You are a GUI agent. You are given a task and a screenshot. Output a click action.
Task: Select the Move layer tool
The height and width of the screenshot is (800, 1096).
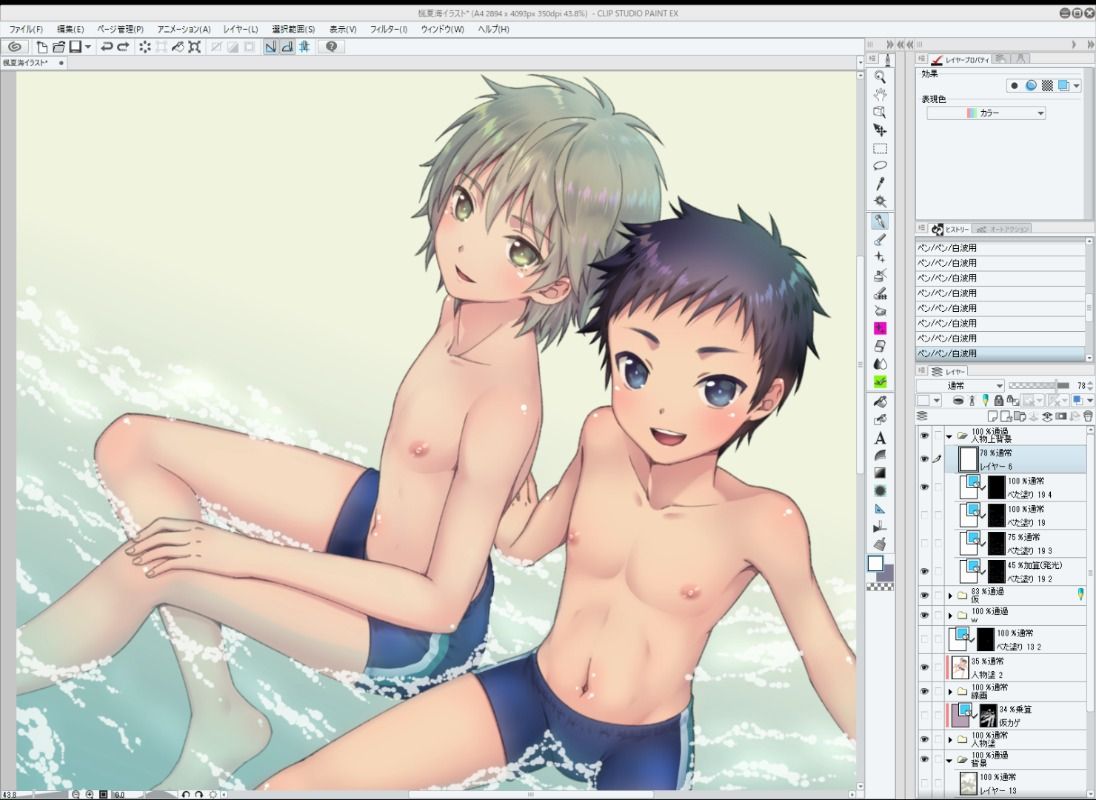click(880, 130)
